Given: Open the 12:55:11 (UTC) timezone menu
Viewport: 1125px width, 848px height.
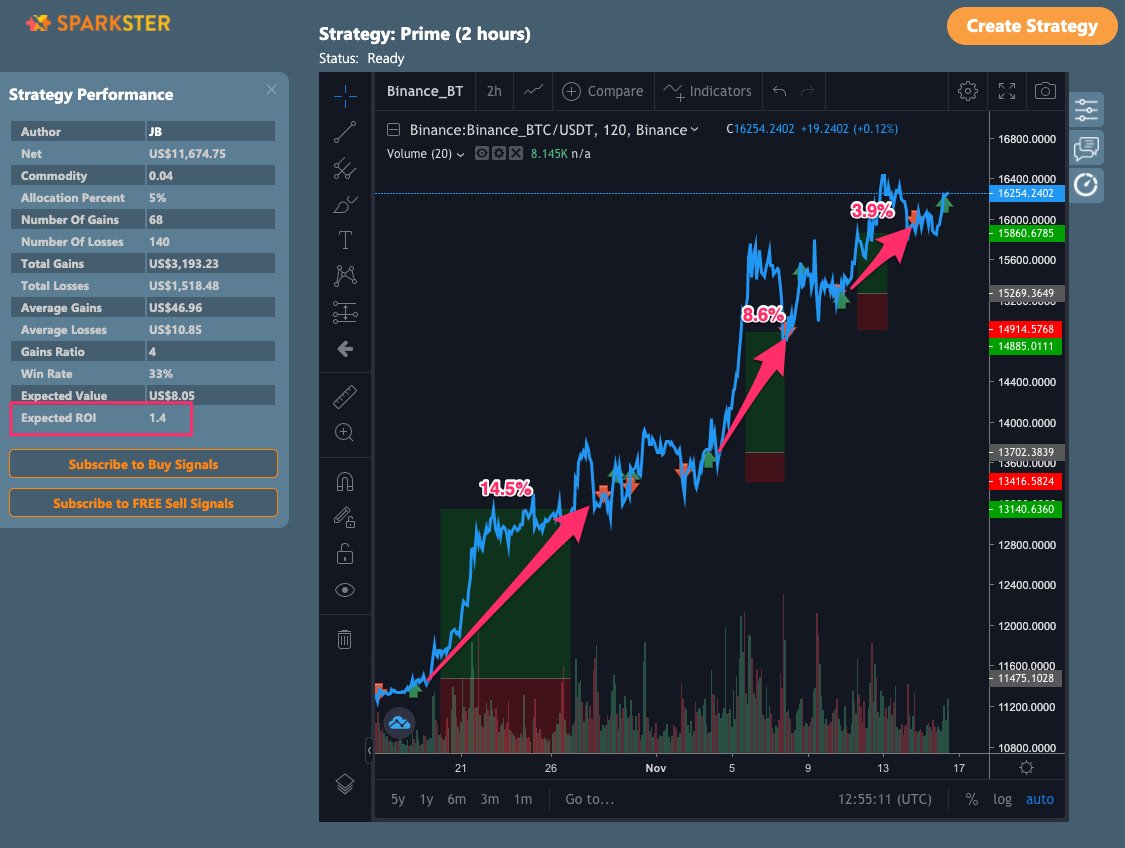Looking at the screenshot, I should (x=885, y=799).
